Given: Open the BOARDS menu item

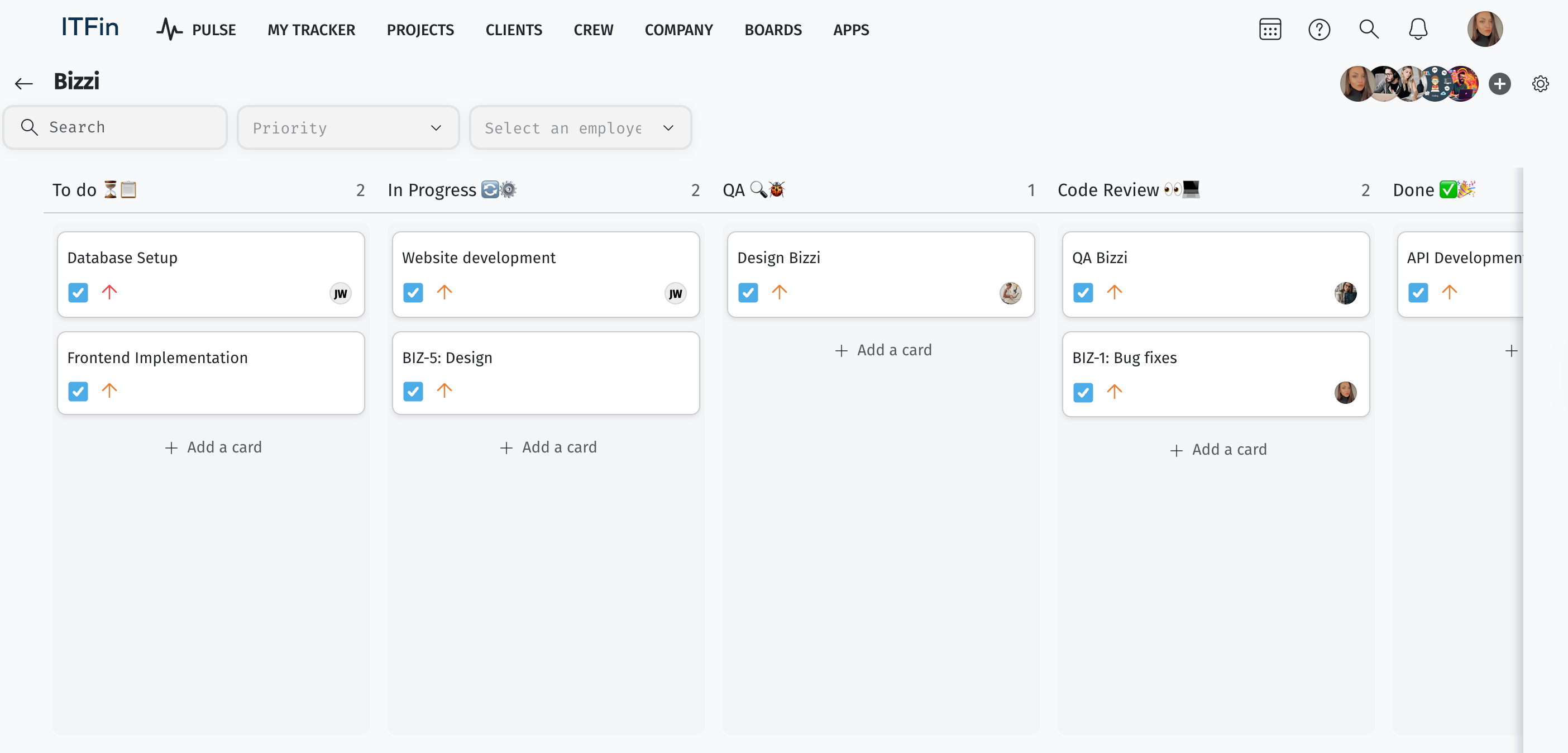Looking at the screenshot, I should coord(772,30).
